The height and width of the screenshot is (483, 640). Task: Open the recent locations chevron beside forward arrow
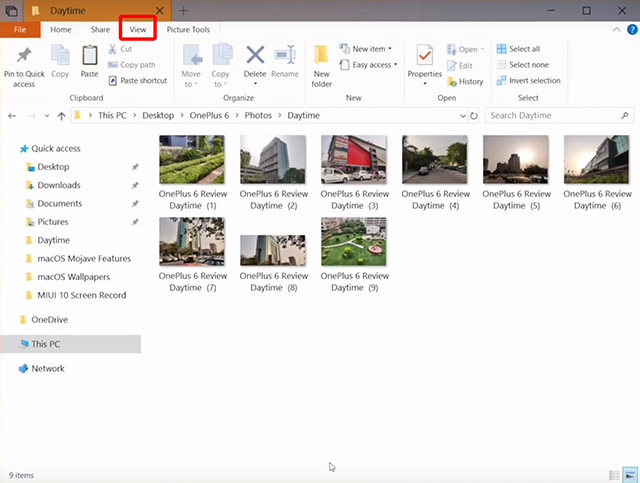click(x=47, y=116)
